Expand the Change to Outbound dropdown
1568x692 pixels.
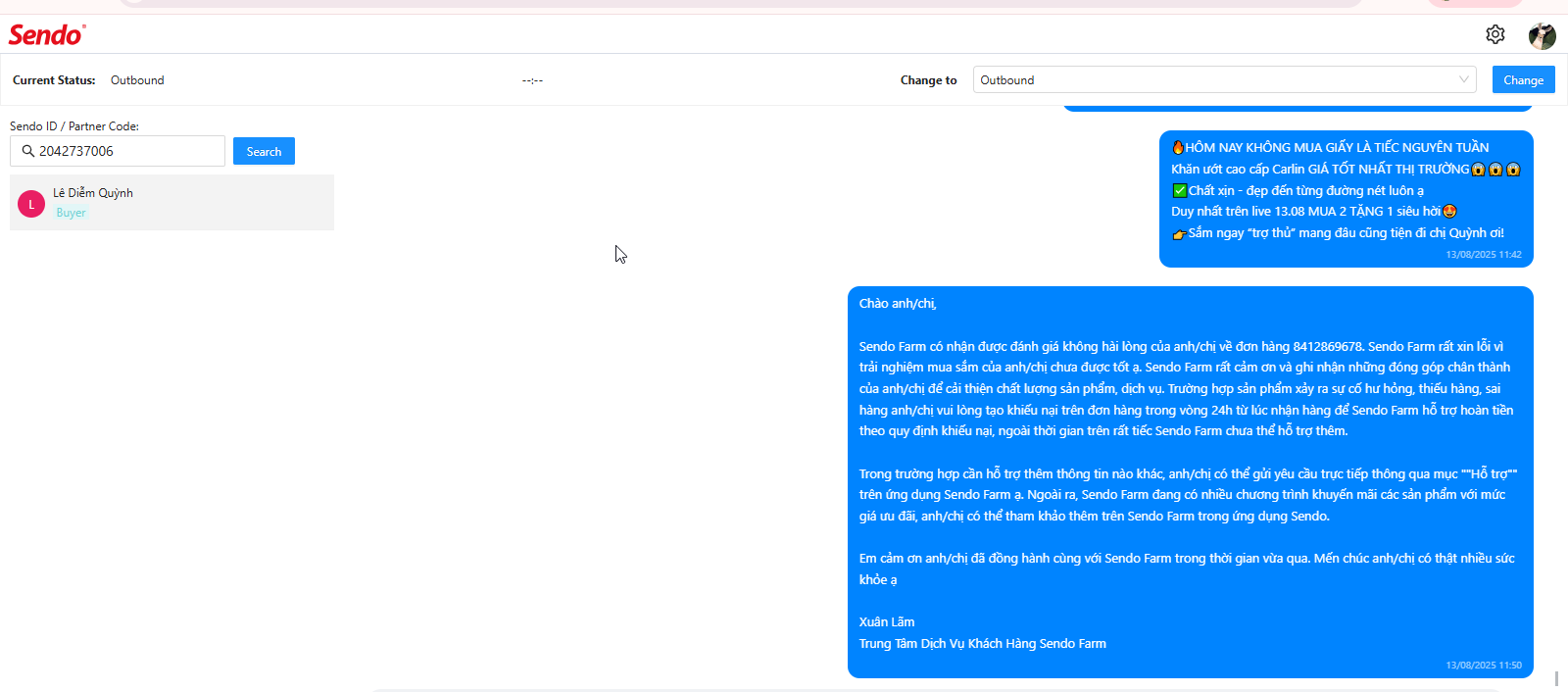coord(1224,79)
